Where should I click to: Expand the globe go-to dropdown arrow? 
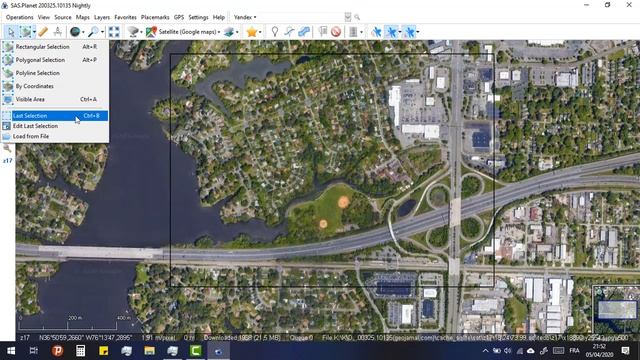(x=83, y=32)
